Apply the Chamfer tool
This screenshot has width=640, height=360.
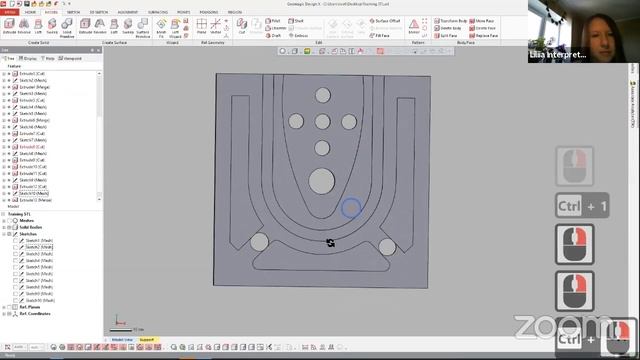coord(276,28)
